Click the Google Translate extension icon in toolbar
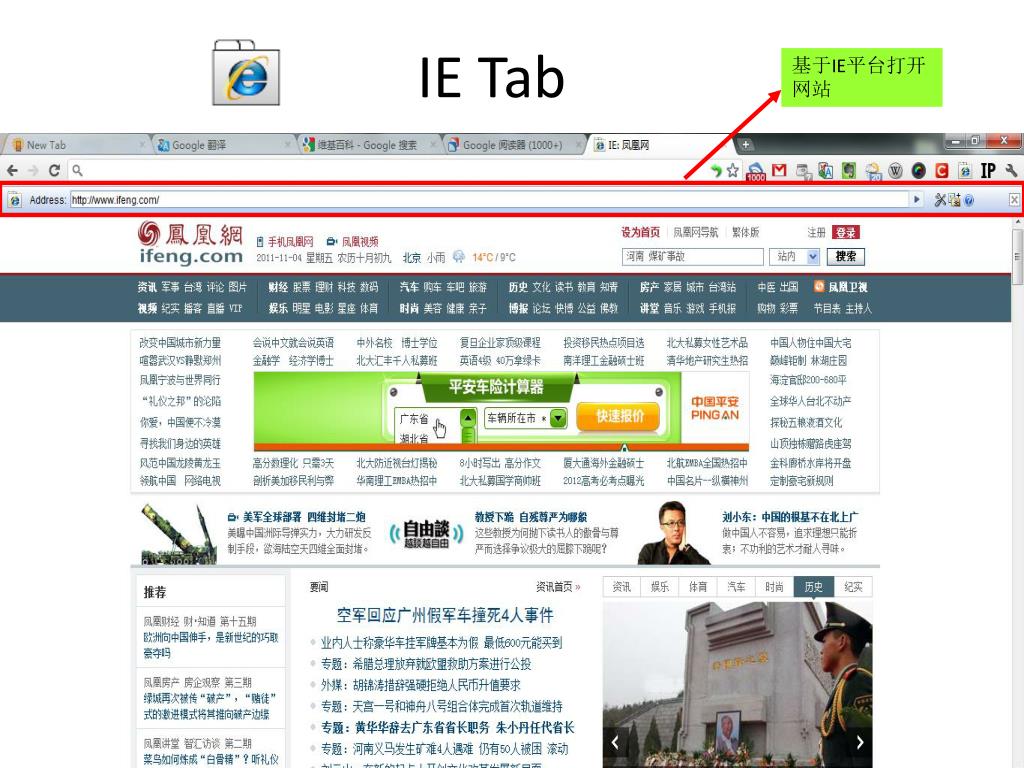 point(825,171)
